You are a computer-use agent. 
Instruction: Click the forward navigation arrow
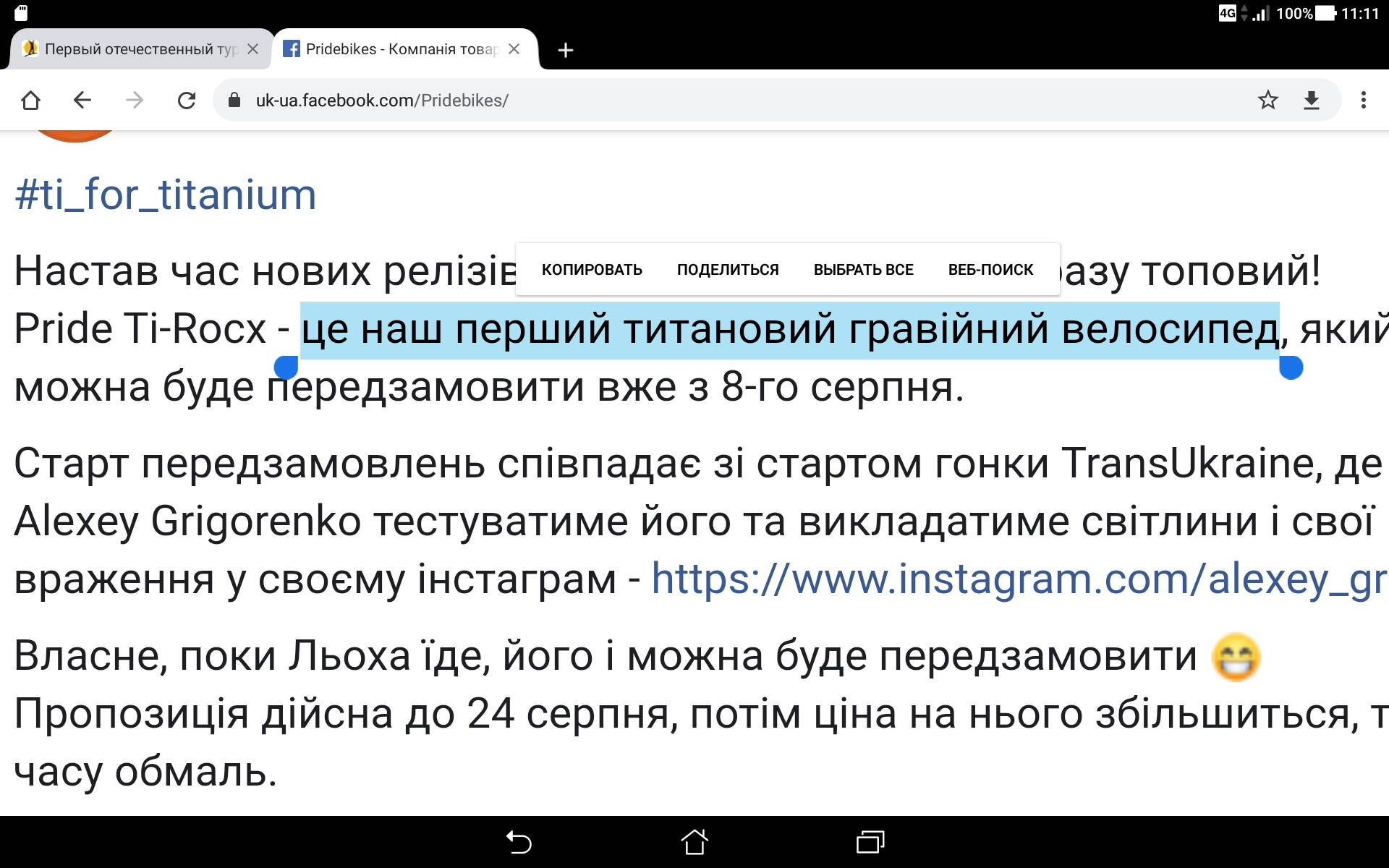click(135, 100)
